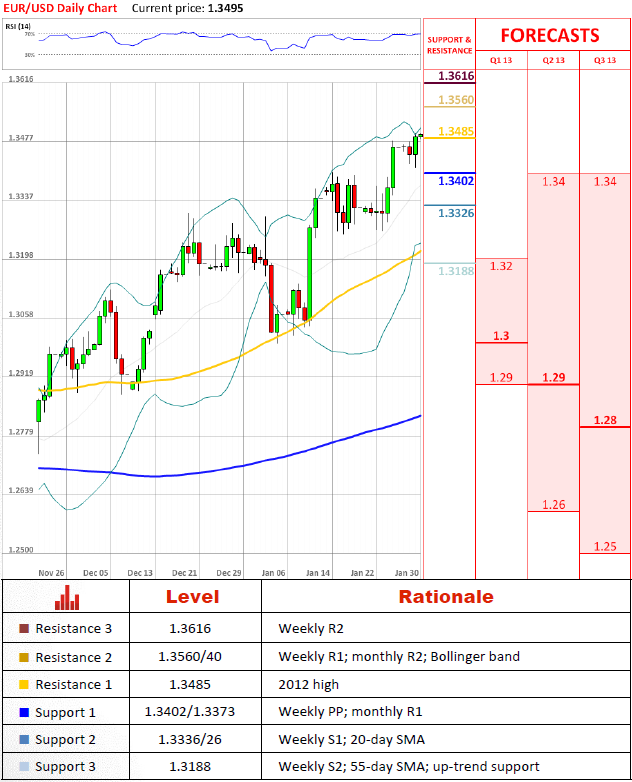The image size is (632, 782).
Task: Click the 1.3477 price axis label
Action: pos(21,138)
